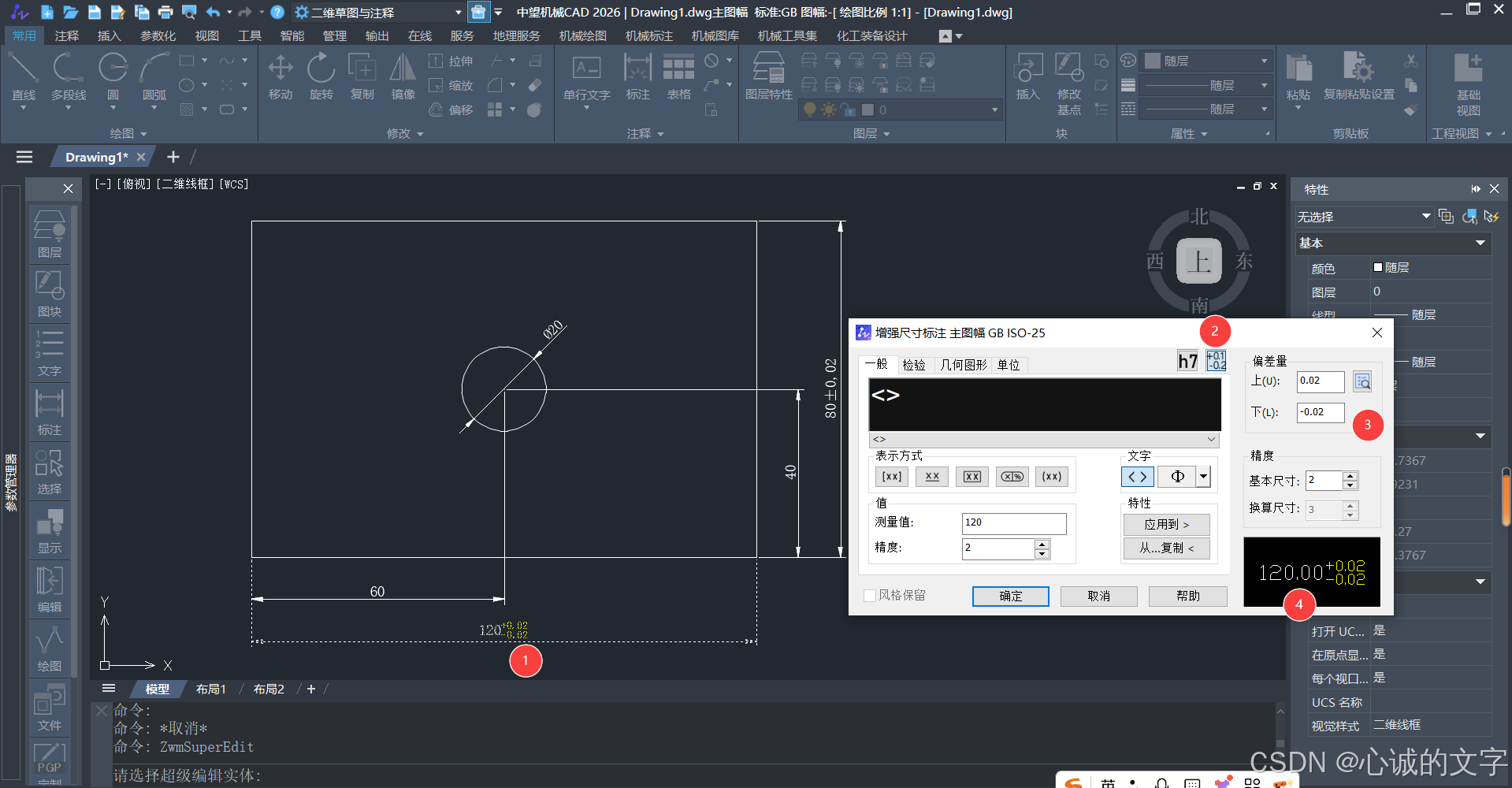
Task: Activate the Rotate (旋转) tool
Action: click(x=321, y=76)
